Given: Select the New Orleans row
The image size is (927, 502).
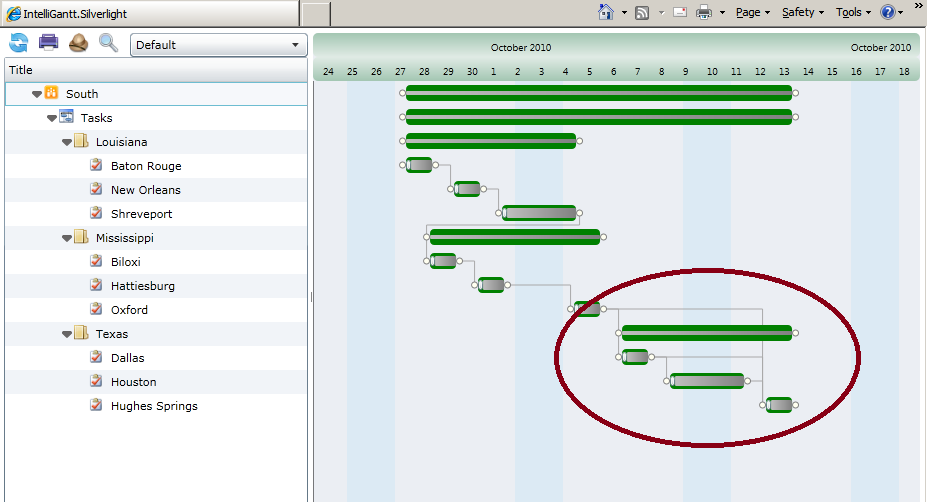Looking at the screenshot, I should 156,190.
